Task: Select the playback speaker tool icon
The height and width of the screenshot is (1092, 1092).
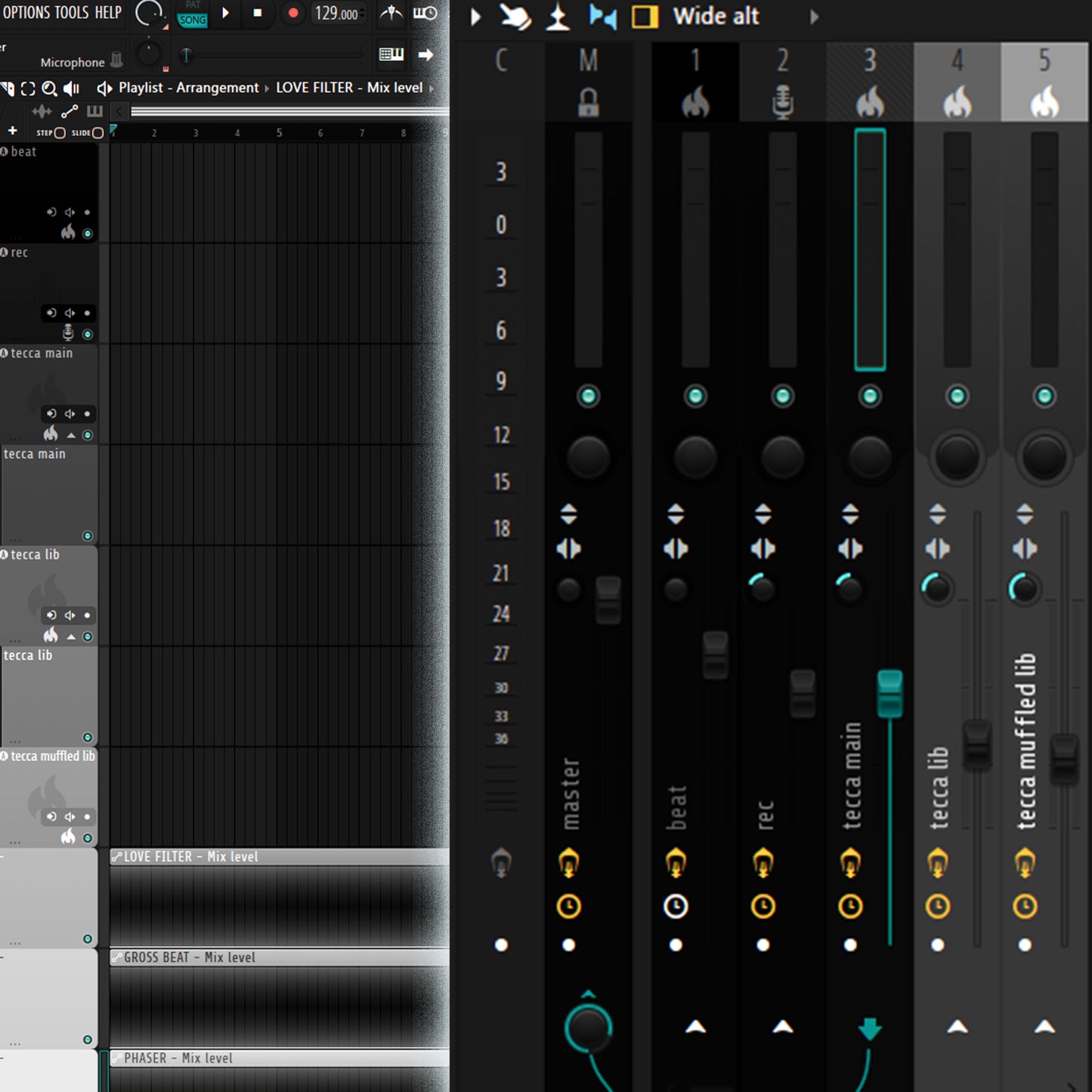Action: (72, 88)
